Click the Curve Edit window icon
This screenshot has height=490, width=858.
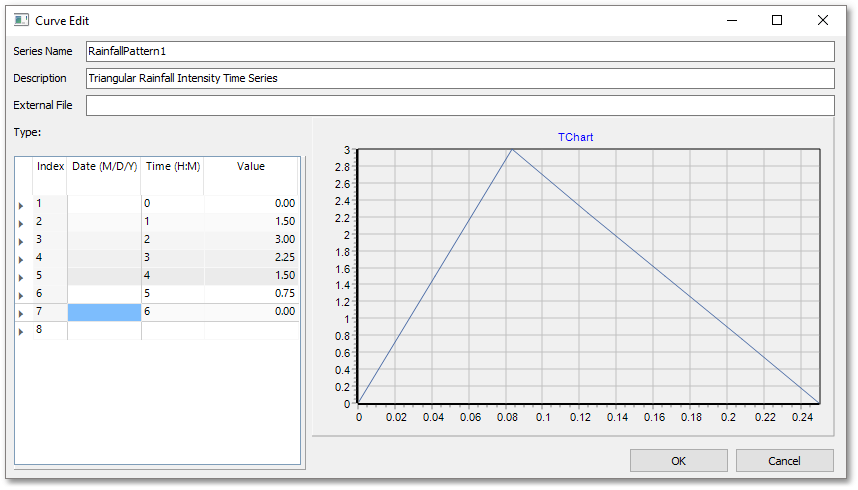pyautogui.click(x=21, y=20)
